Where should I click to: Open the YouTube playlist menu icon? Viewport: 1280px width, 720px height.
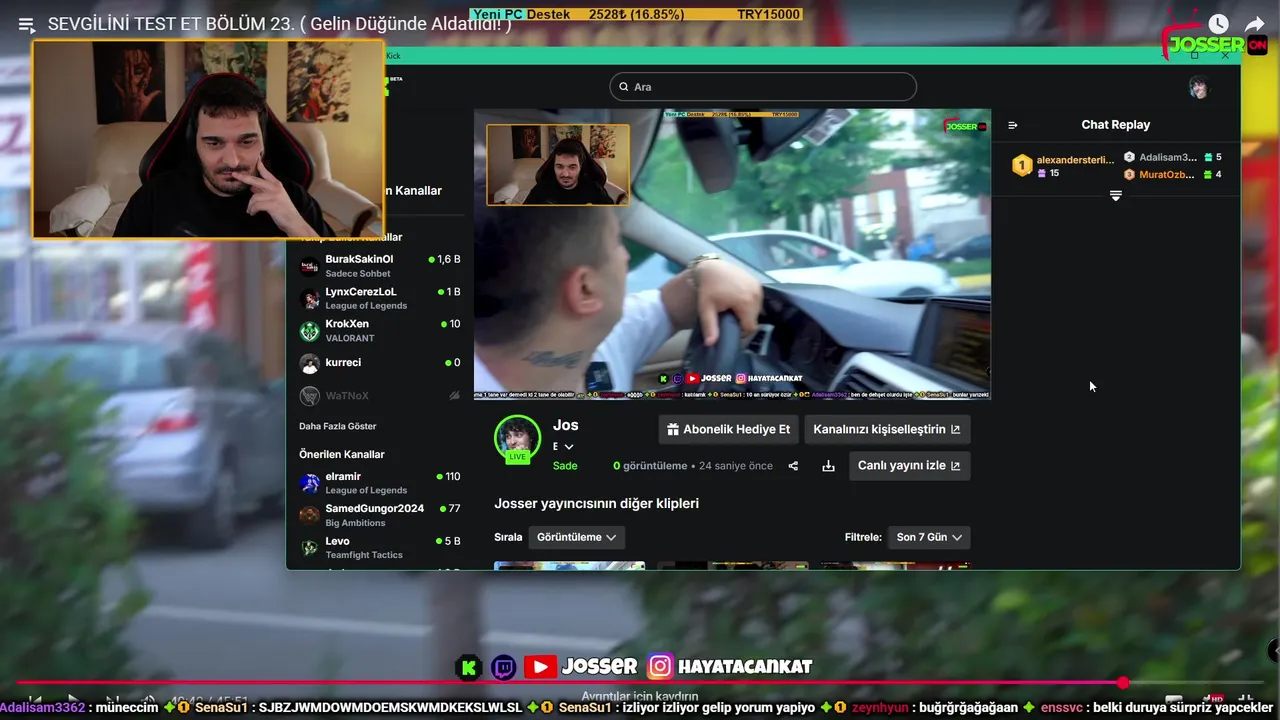pyautogui.click(x=27, y=25)
